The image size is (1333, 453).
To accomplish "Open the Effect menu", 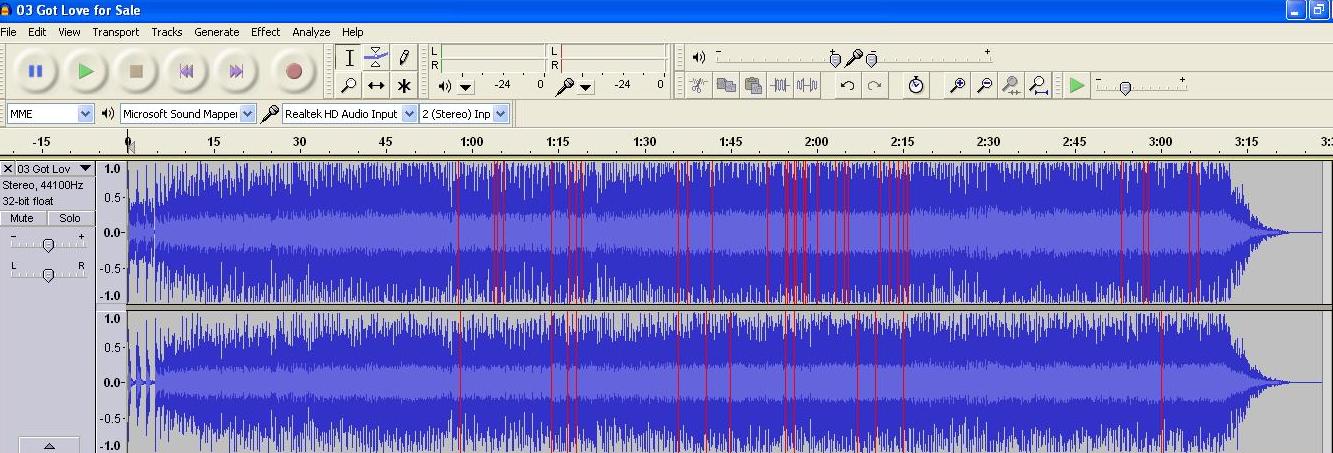I will tap(265, 32).
